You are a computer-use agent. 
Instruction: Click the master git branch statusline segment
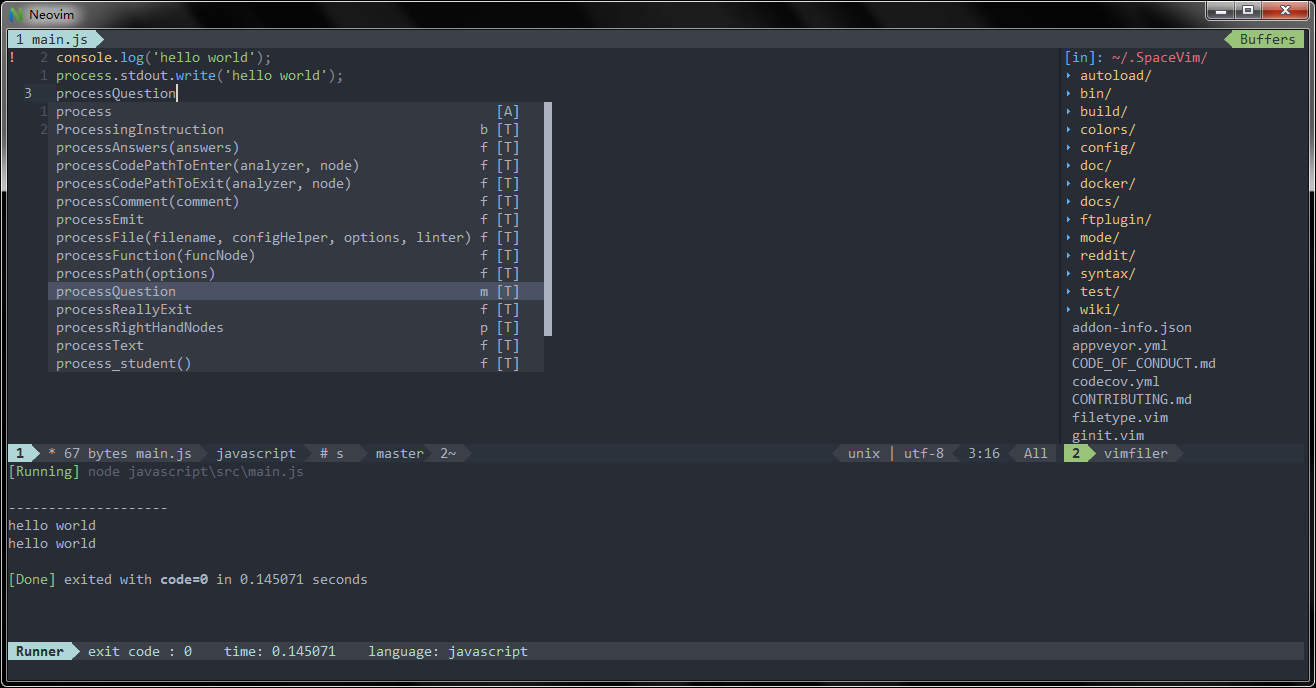(399, 454)
